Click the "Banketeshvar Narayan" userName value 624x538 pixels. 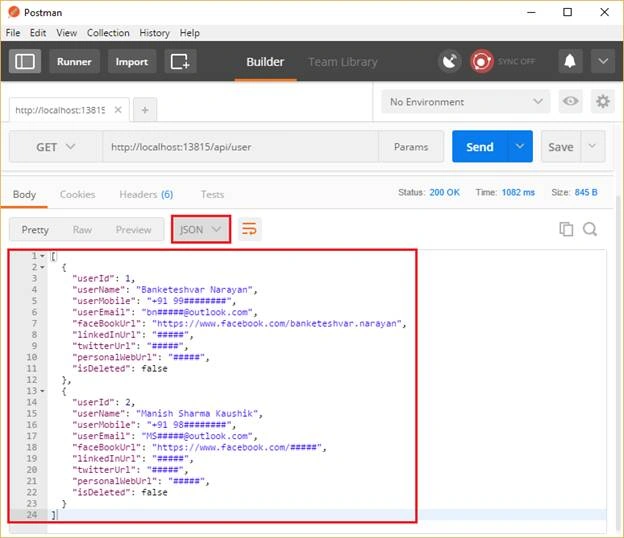point(194,290)
